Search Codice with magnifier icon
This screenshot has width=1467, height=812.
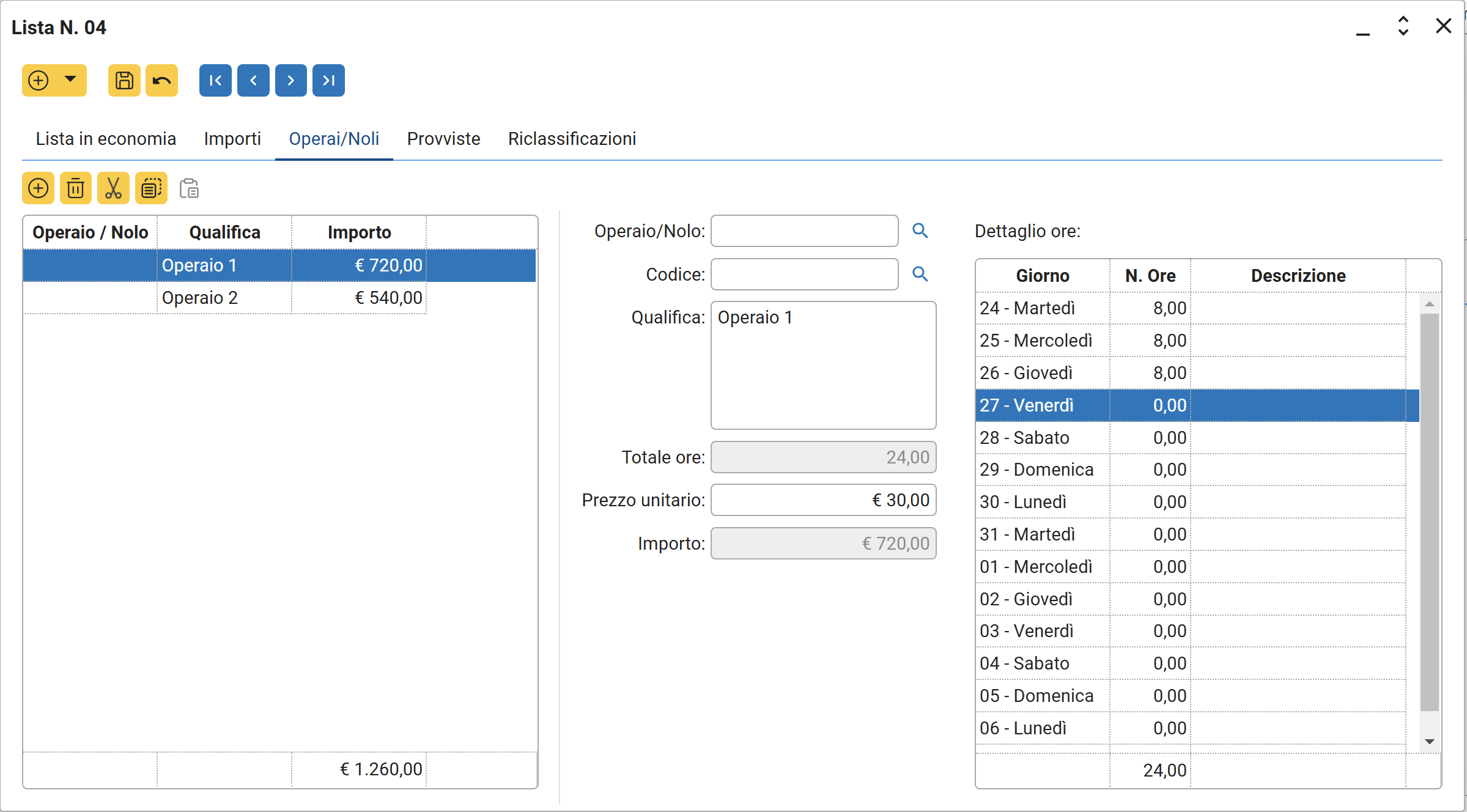coord(920,274)
